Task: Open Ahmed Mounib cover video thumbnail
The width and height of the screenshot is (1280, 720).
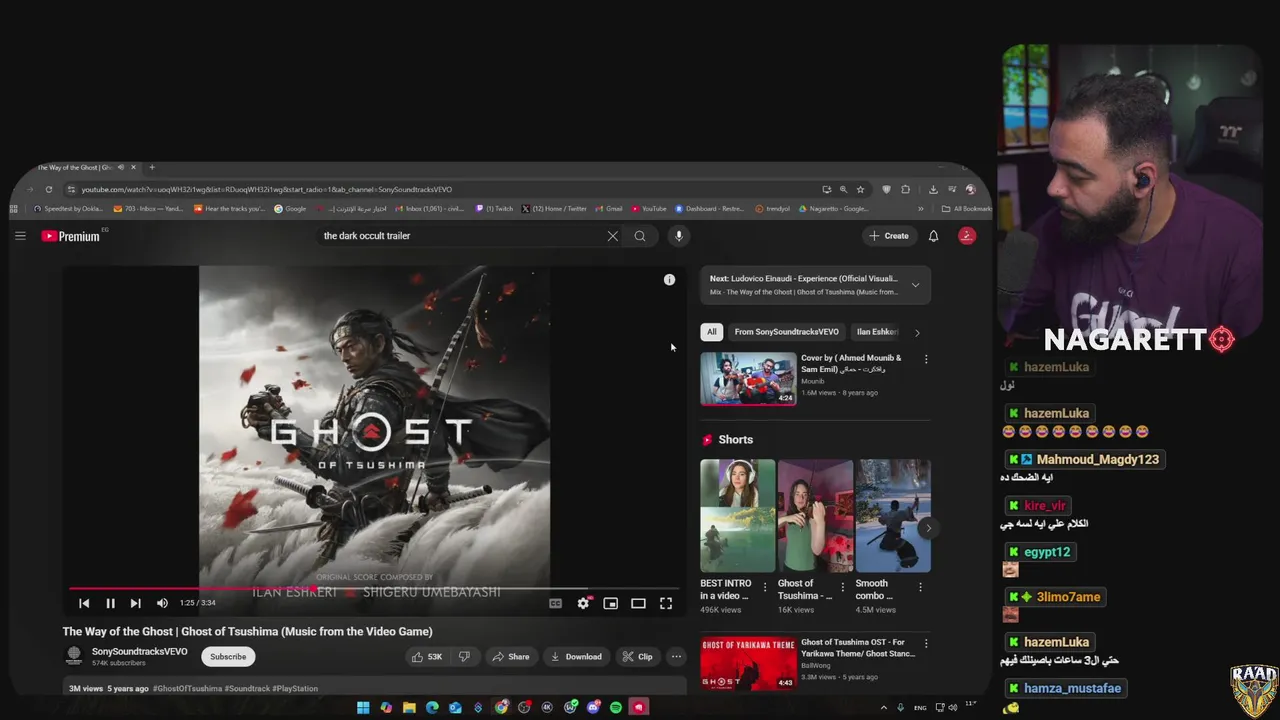Action: coord(748,378)
